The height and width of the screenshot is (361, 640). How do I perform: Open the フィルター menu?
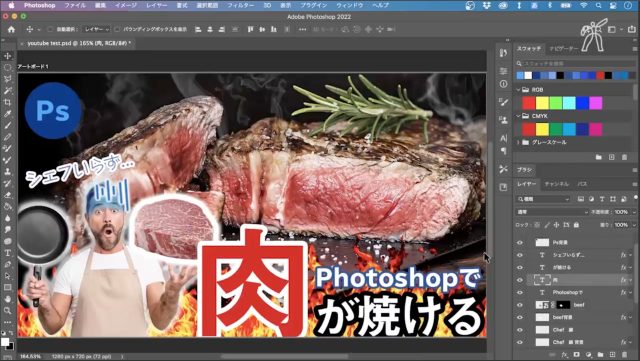(241, 5)
